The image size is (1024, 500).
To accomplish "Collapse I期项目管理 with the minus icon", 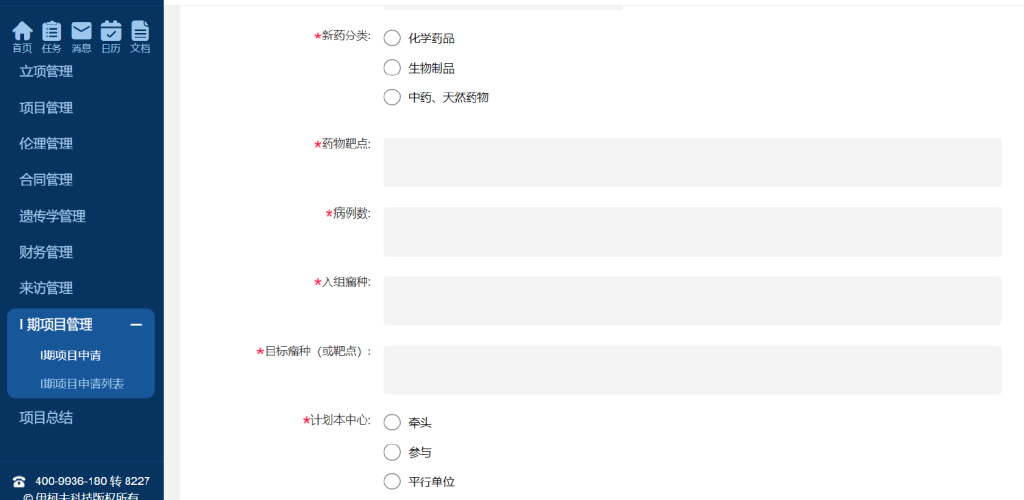I will 136,325.
